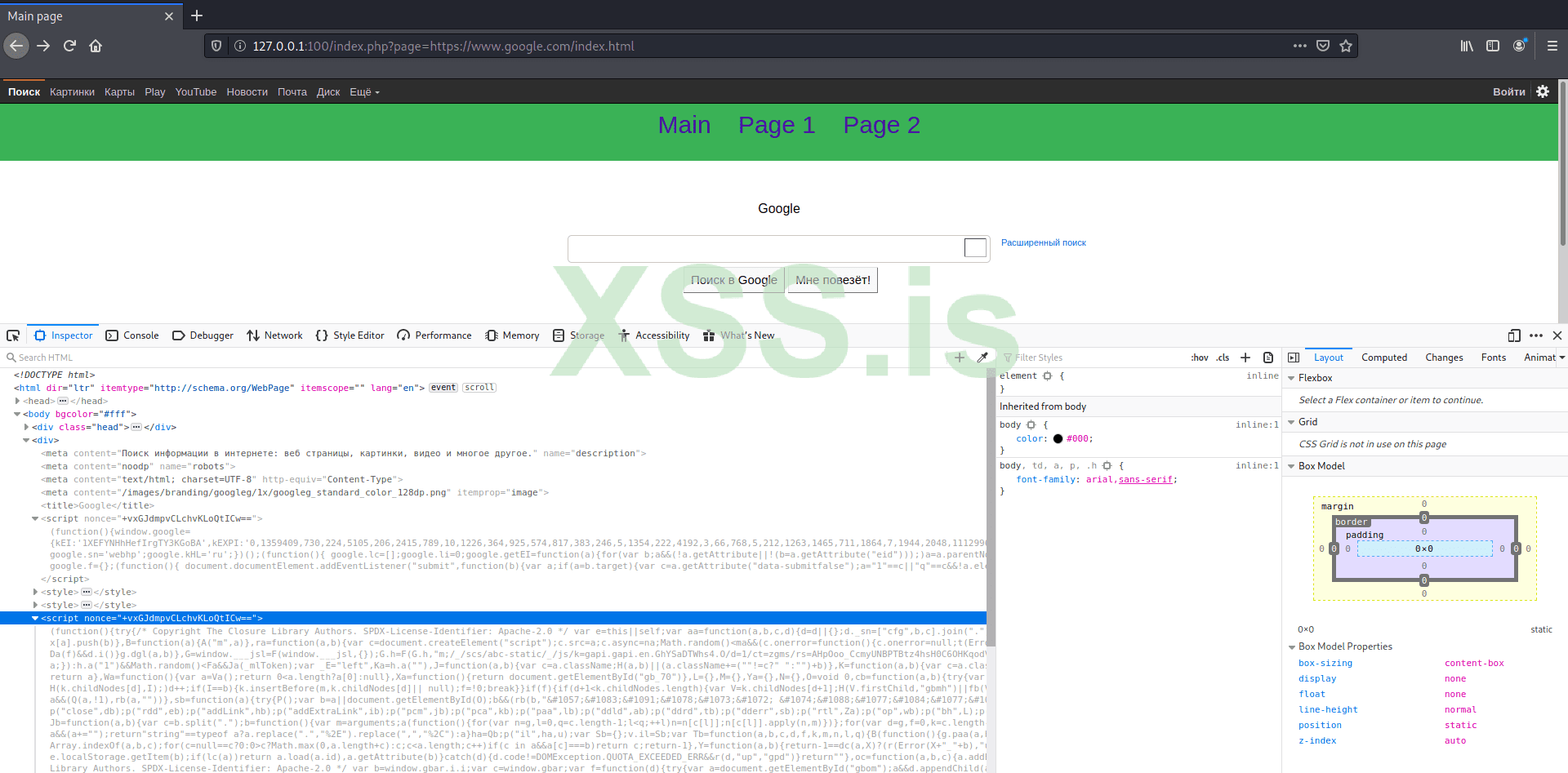Click the Поиск в Google button
The image size is (1568, 773).
734,280
